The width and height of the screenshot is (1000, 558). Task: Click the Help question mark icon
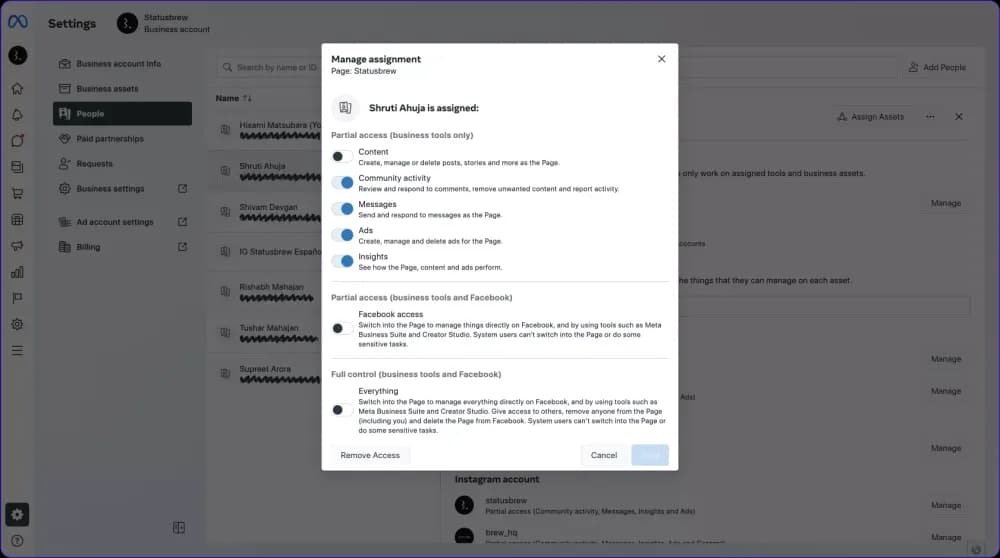[x=17, y=541]
